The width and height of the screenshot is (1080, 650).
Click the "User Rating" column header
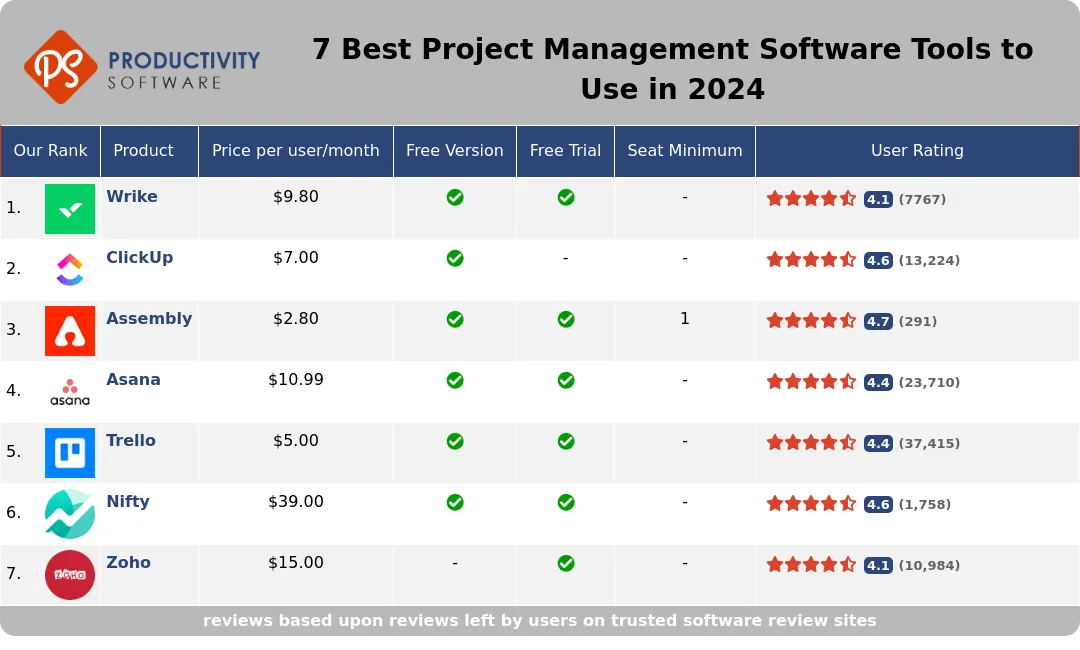coord(917,151)
